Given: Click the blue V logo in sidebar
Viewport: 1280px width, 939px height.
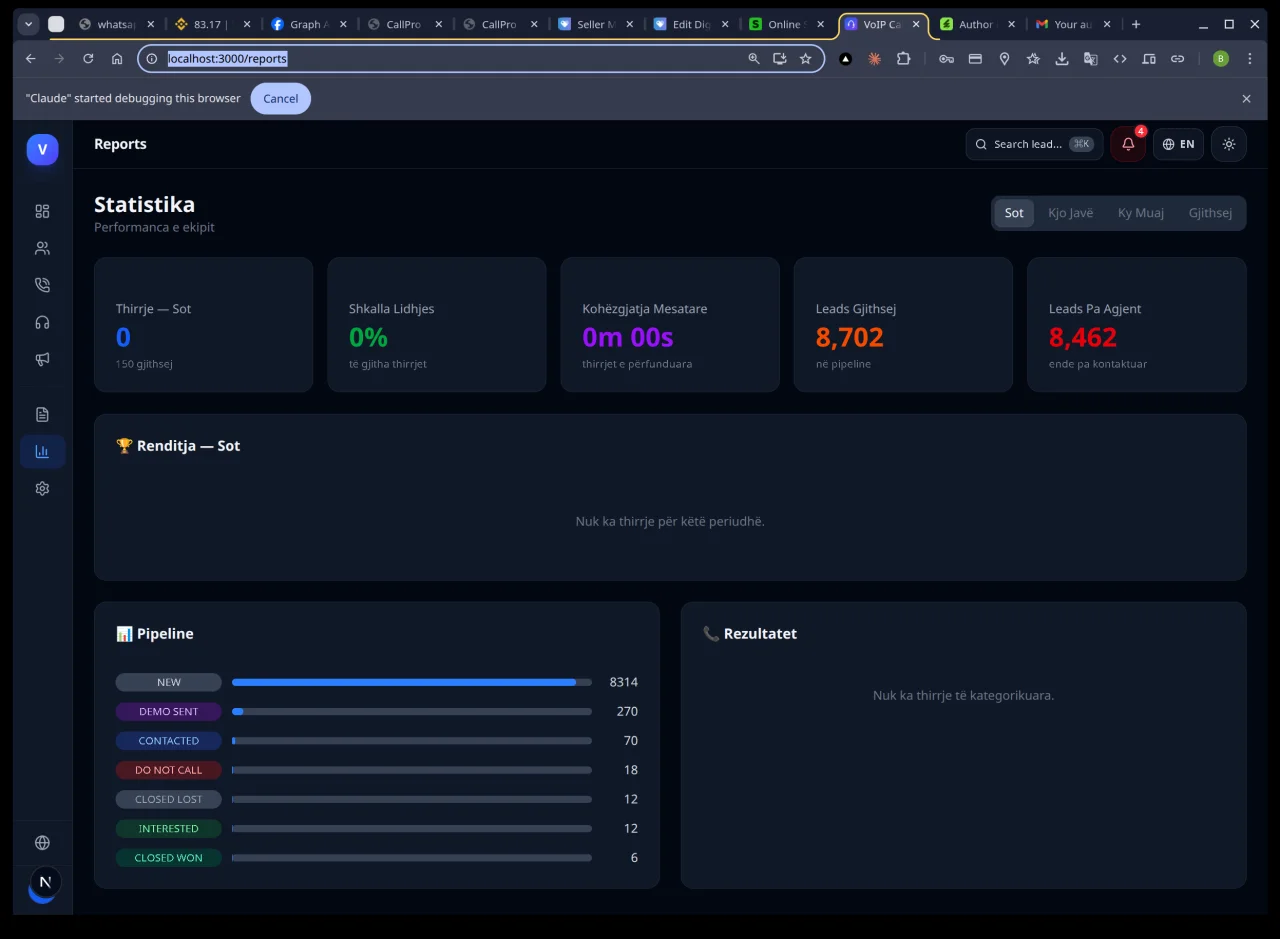Looking at the screenshot, I should (42, 149).
